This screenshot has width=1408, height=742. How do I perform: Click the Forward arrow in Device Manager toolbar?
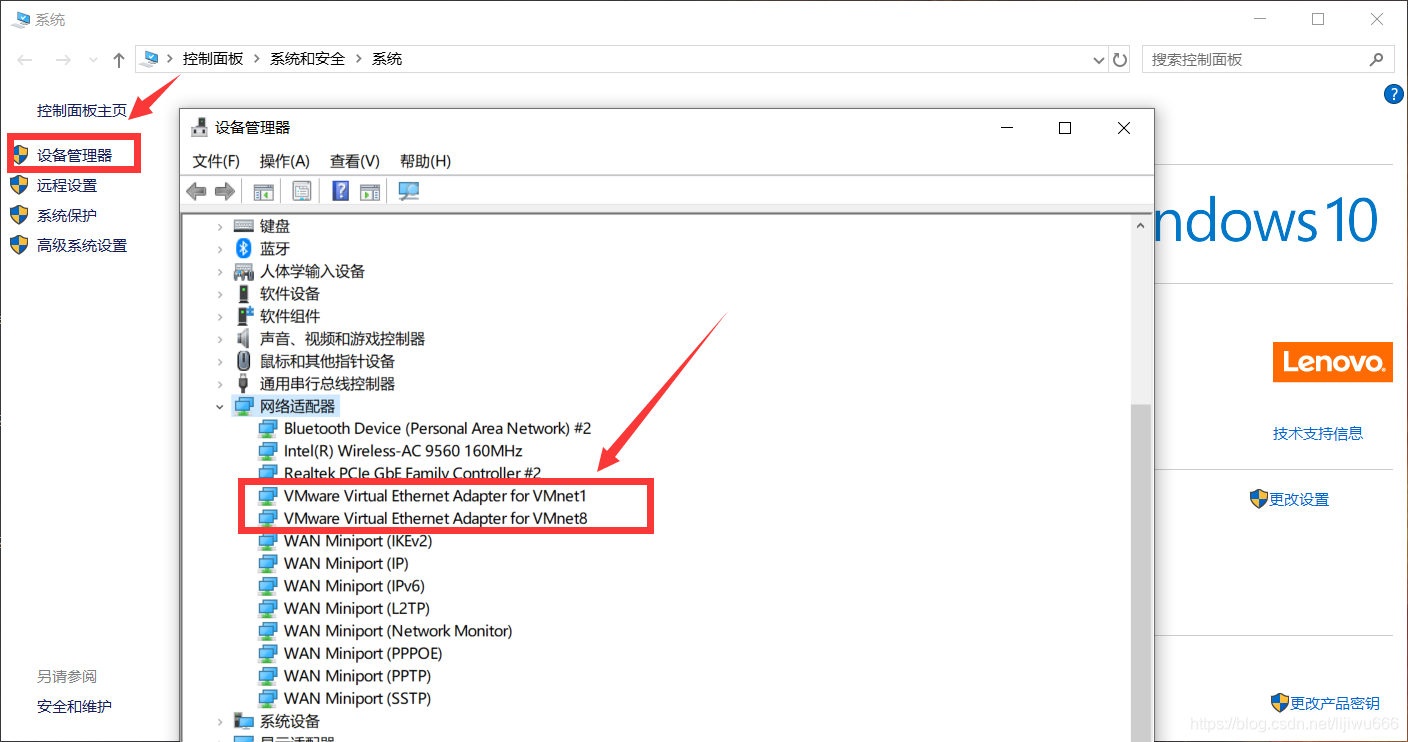(x=225, y=191)
